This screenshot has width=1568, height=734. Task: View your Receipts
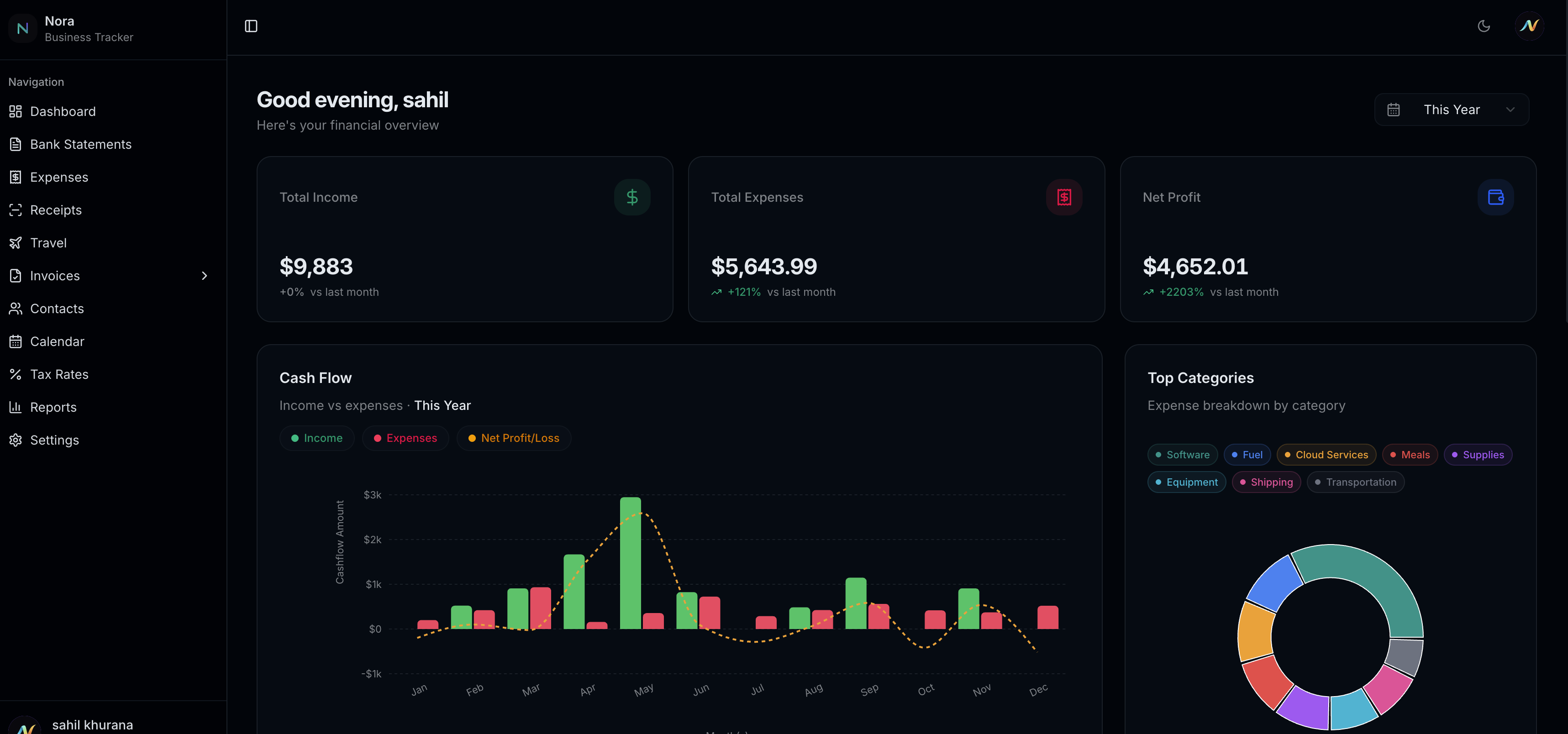[56, 210]
